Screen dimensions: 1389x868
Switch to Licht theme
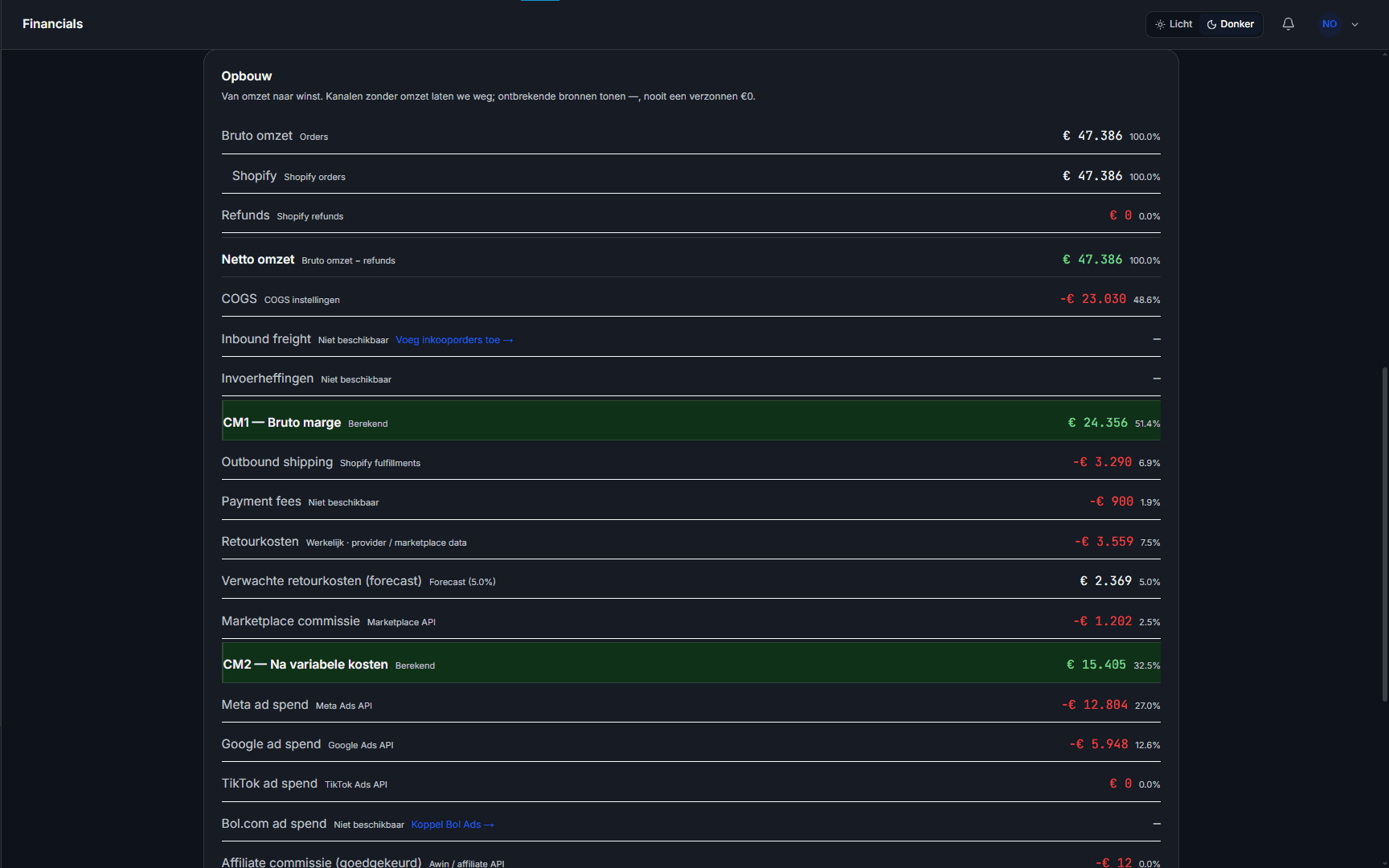click(1174, 24)
